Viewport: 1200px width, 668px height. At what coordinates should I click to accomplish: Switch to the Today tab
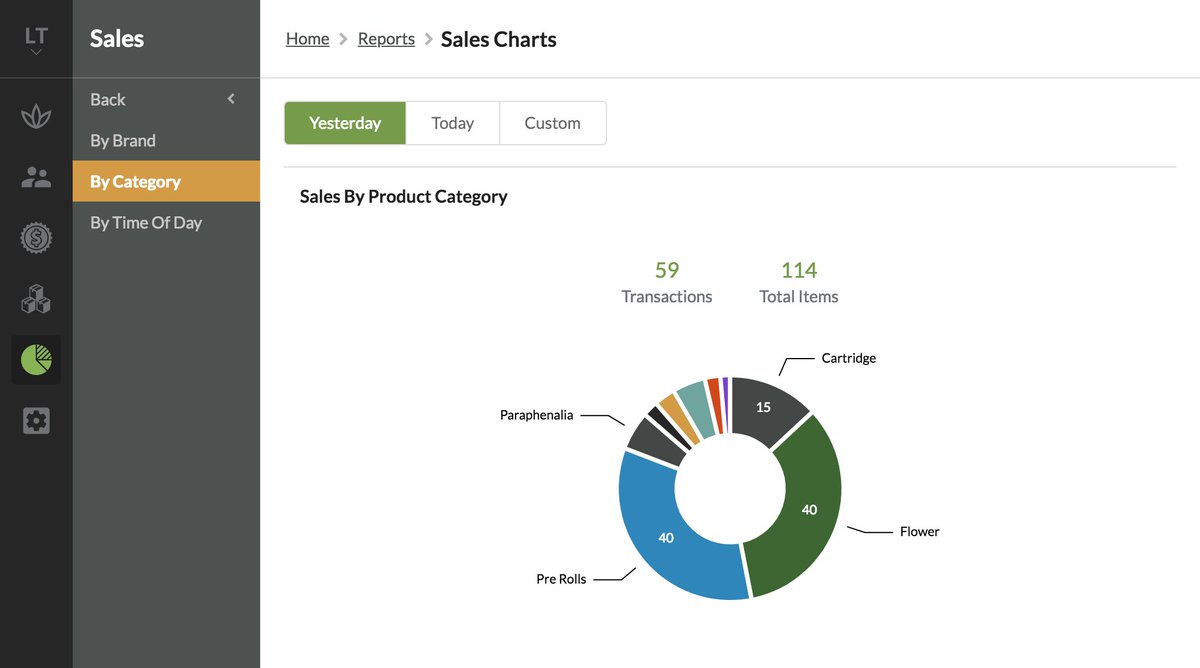pyautogui.click(x=452, y=122)
